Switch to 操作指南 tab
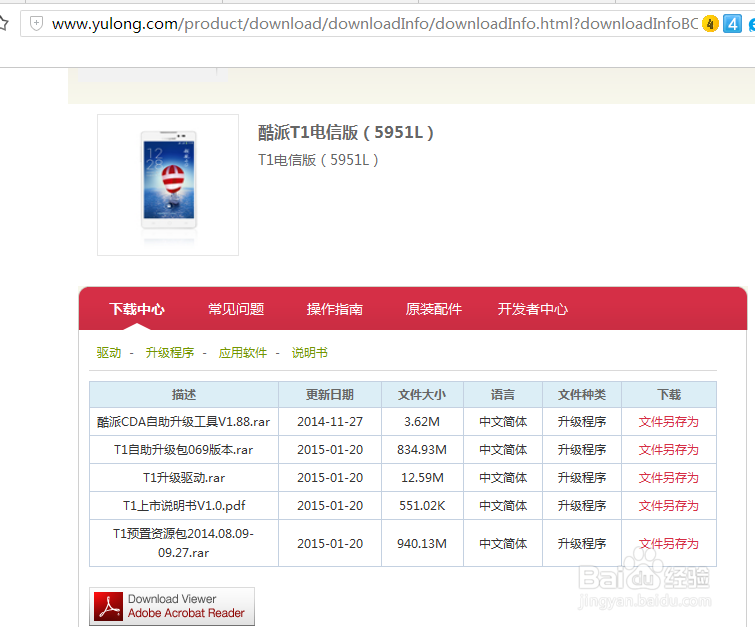Viewport: 755px width, 627px height. click(335, 309)
